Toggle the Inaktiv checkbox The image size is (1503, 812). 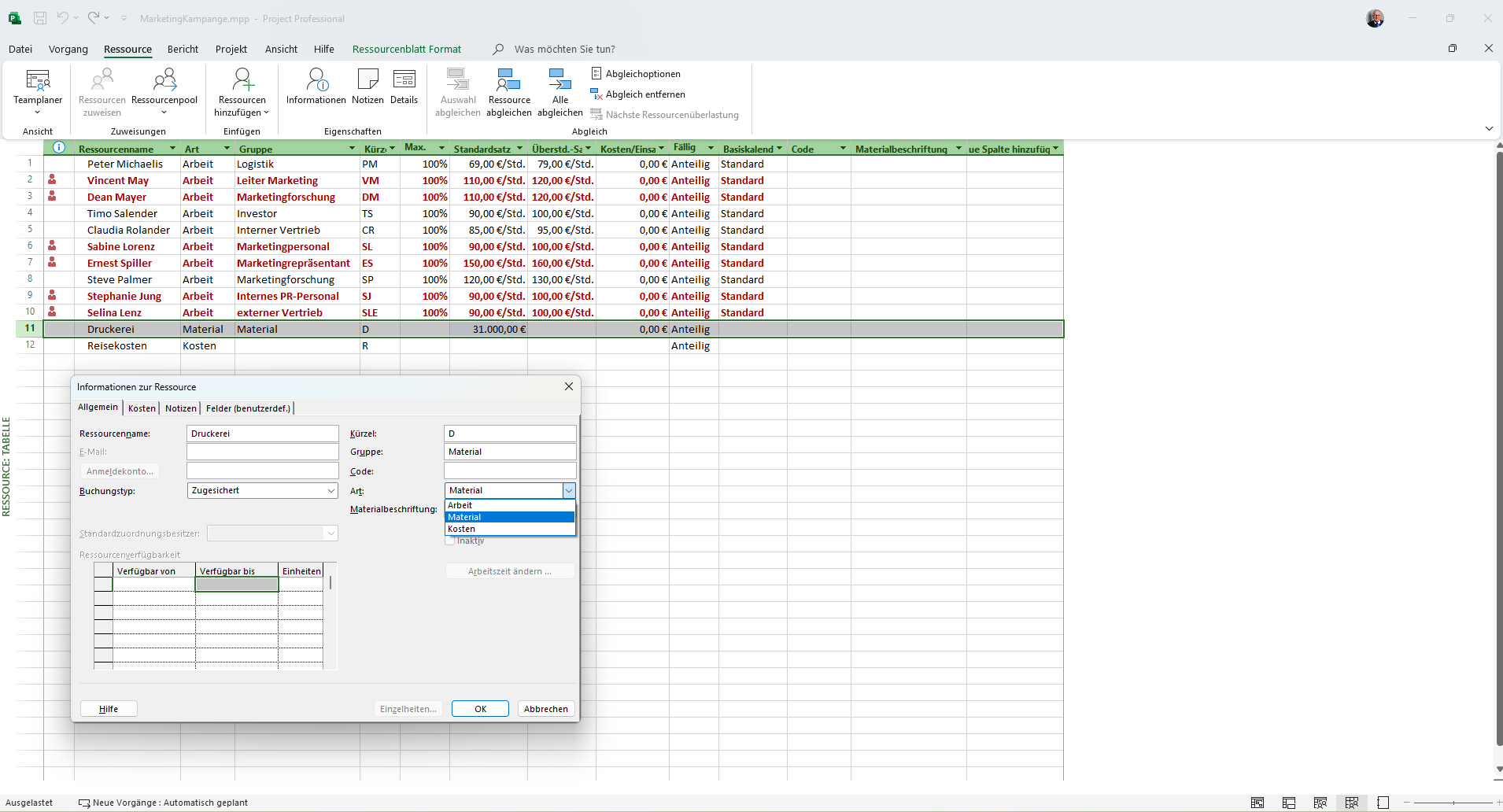click(x=450, y=541)
